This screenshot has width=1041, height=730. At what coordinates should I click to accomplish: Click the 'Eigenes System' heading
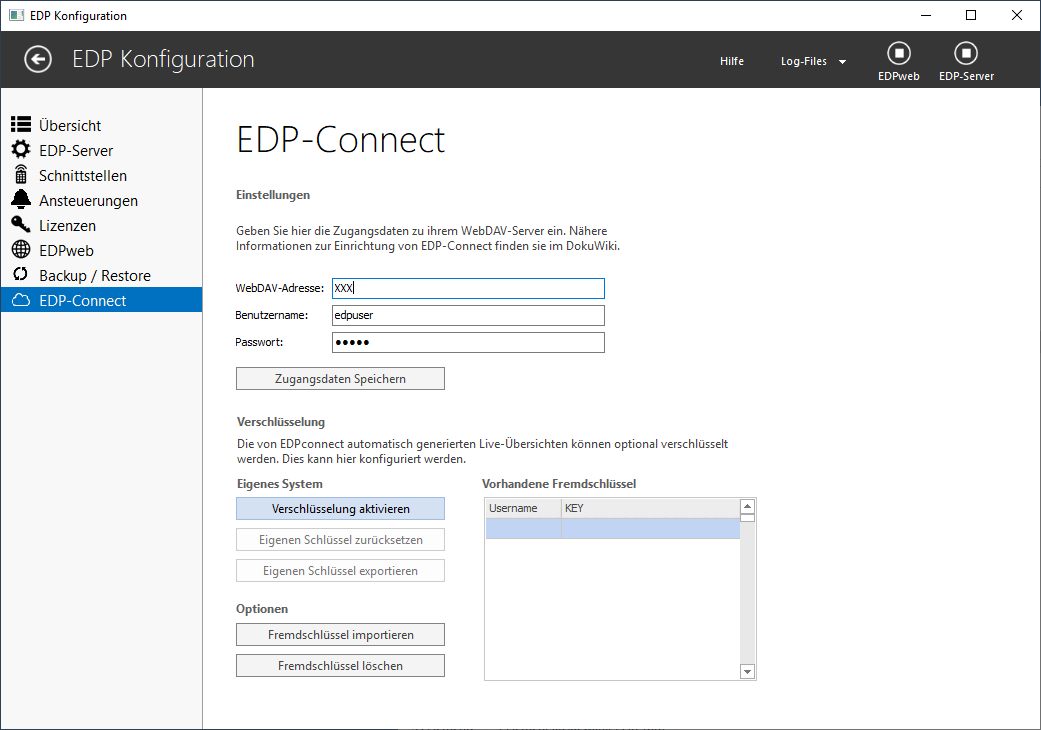(x=280, y=484)
